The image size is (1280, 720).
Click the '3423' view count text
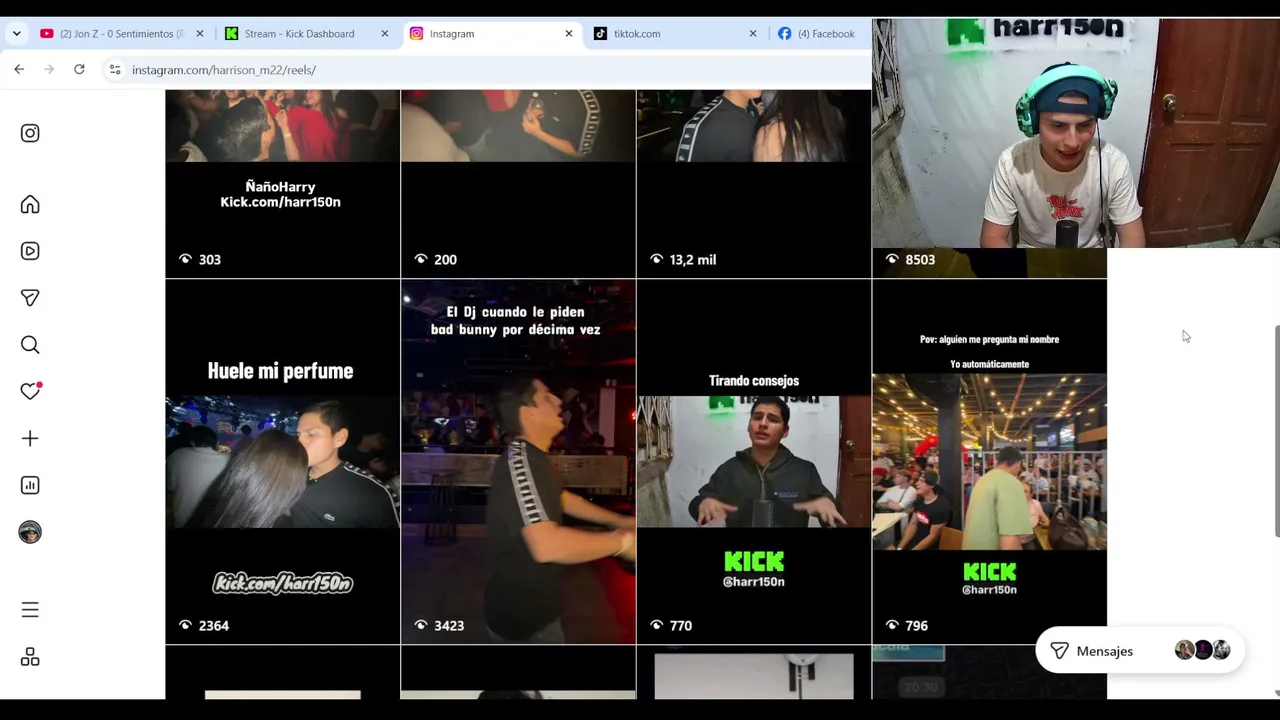(449, 626)
